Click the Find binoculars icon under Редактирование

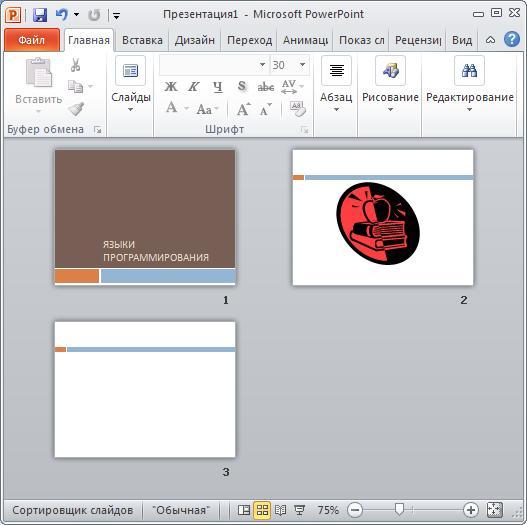(x=469, y=71)
